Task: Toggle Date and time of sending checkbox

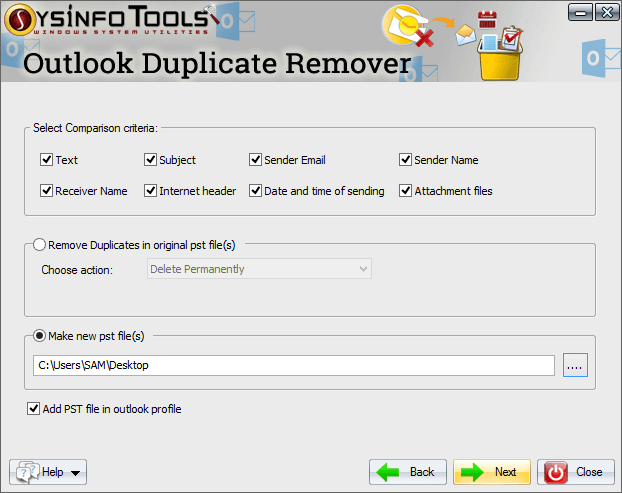Action: tap(255, 191)
